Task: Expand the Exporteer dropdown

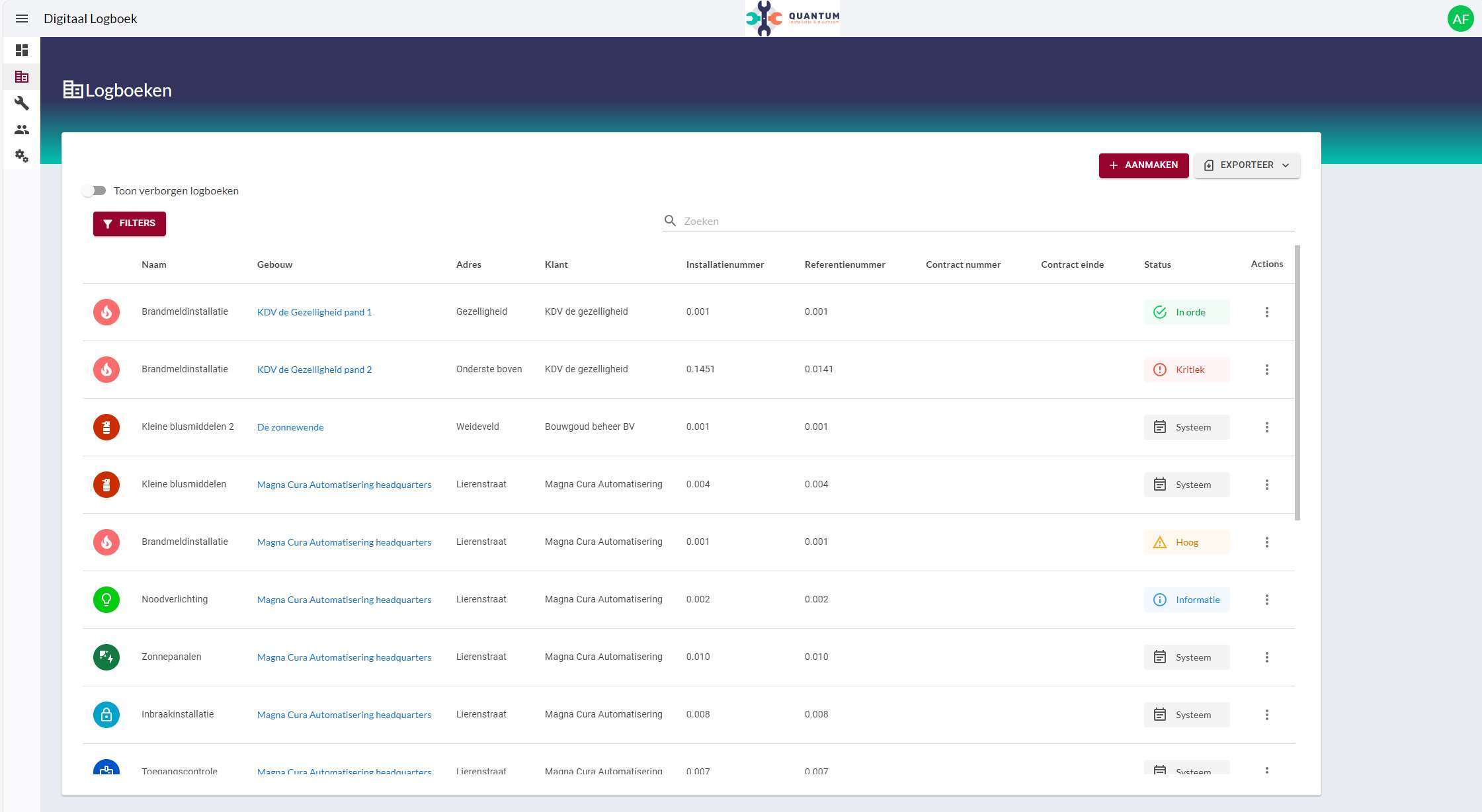Action: point(1247,165)
